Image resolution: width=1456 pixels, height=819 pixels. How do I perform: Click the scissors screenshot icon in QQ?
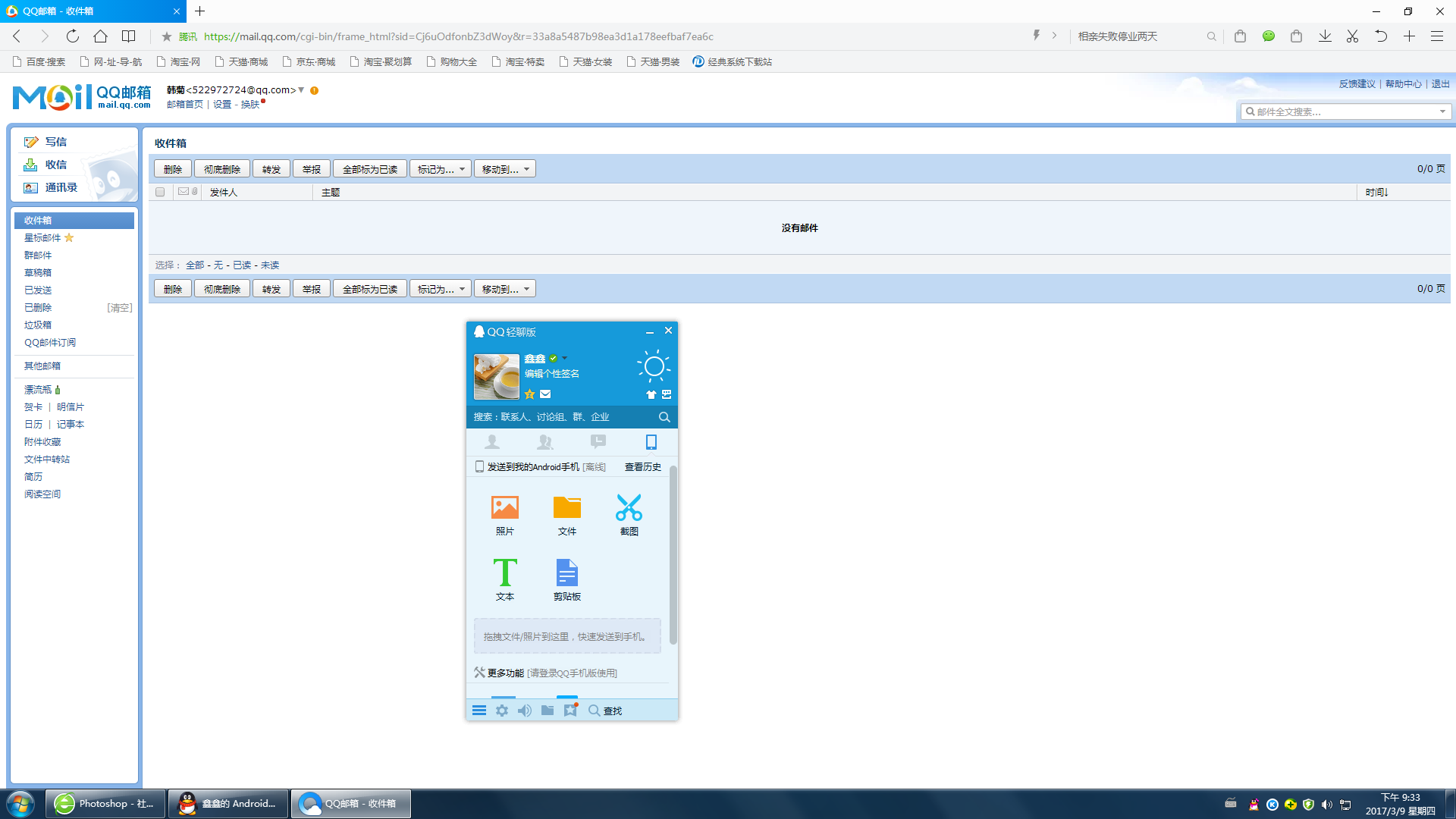629,507
